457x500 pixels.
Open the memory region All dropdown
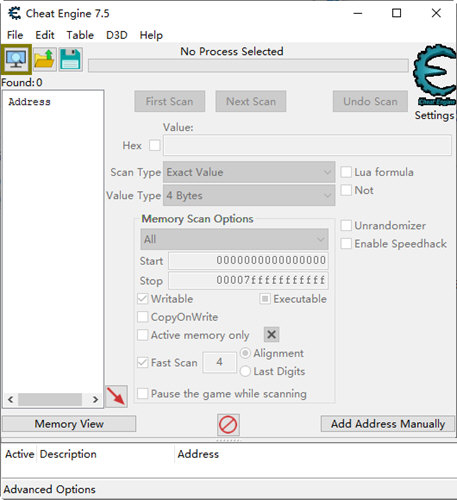point(234,239)
